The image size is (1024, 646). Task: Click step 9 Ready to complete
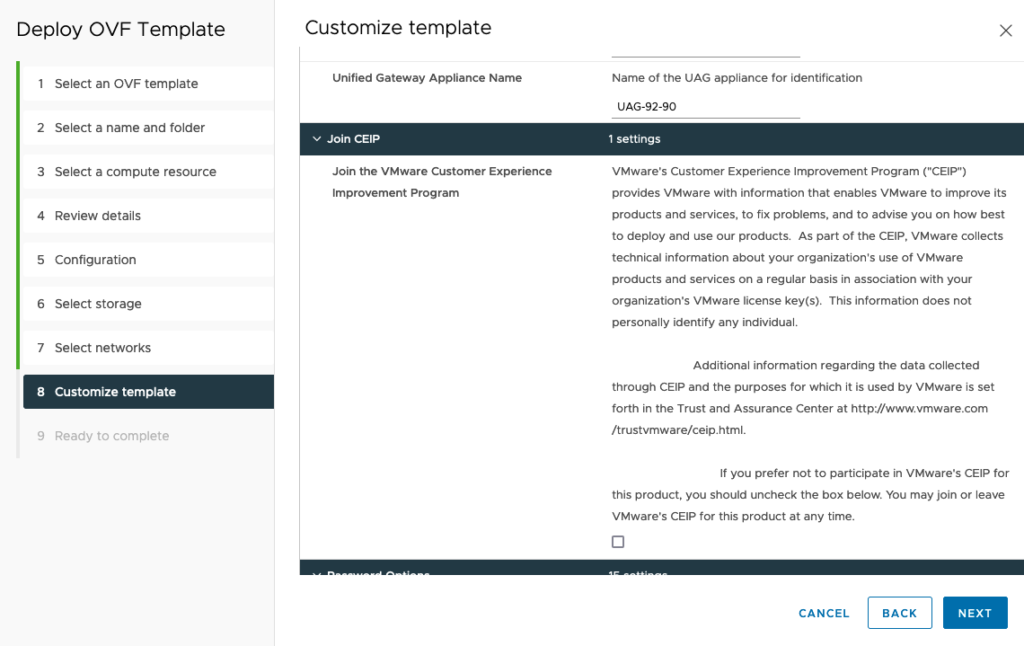pyautogui.click(x=111, y=436)
